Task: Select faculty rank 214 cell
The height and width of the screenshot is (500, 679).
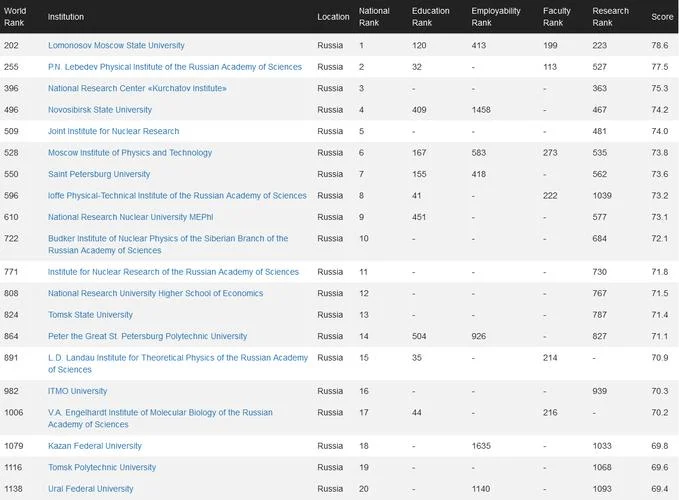Action: pyautogui.click(x=550, y=358)
